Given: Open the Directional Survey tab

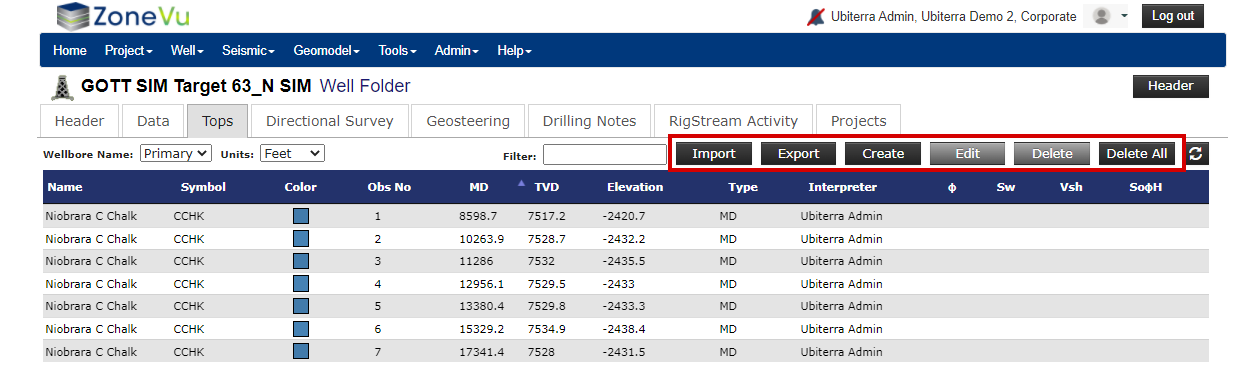Looking at the screenshot, I should (329, 121).
